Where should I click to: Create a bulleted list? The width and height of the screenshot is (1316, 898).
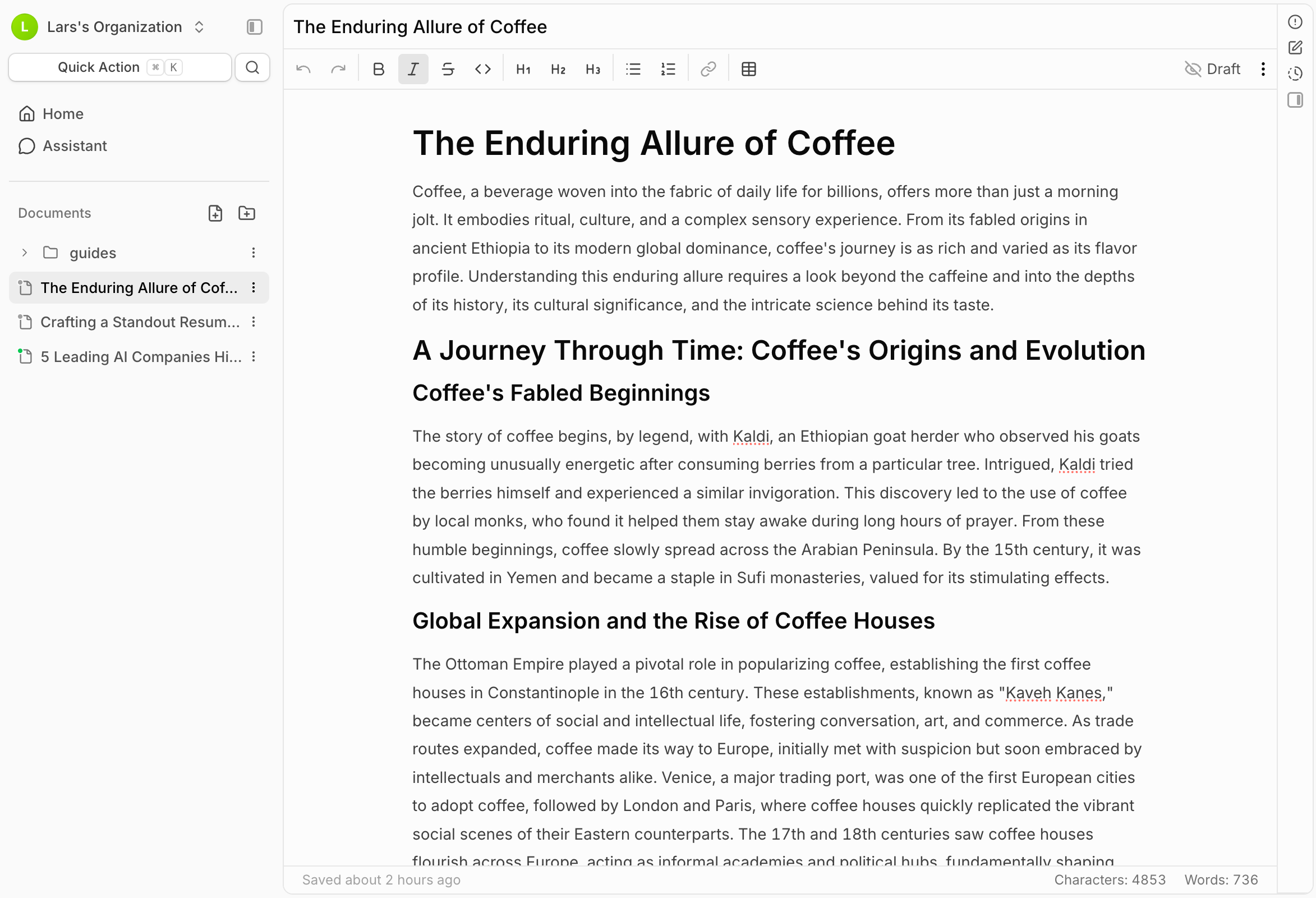pyautogui.click(x=633, y=69)
